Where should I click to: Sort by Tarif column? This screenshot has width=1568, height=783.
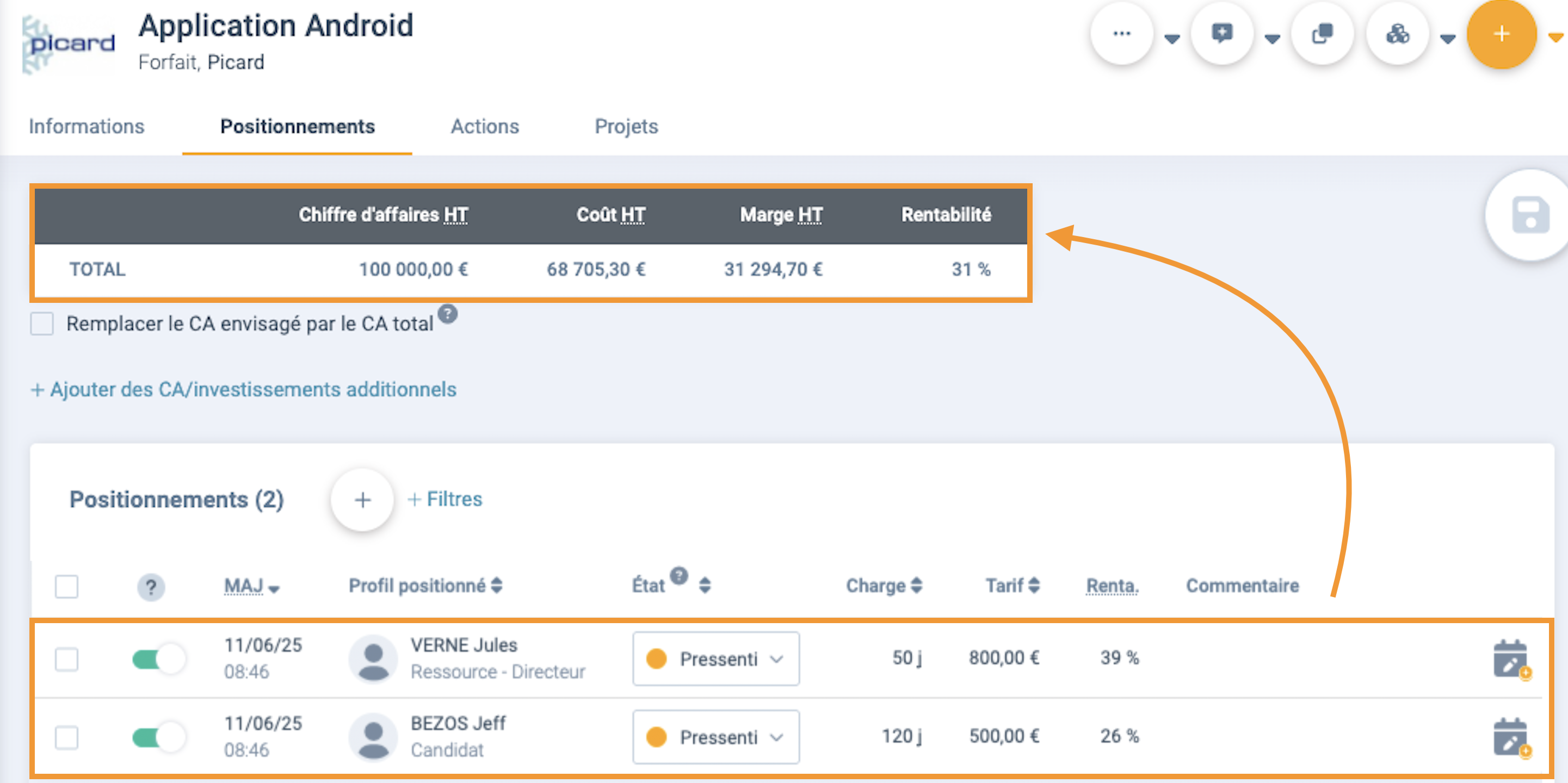coord(1013,586)
